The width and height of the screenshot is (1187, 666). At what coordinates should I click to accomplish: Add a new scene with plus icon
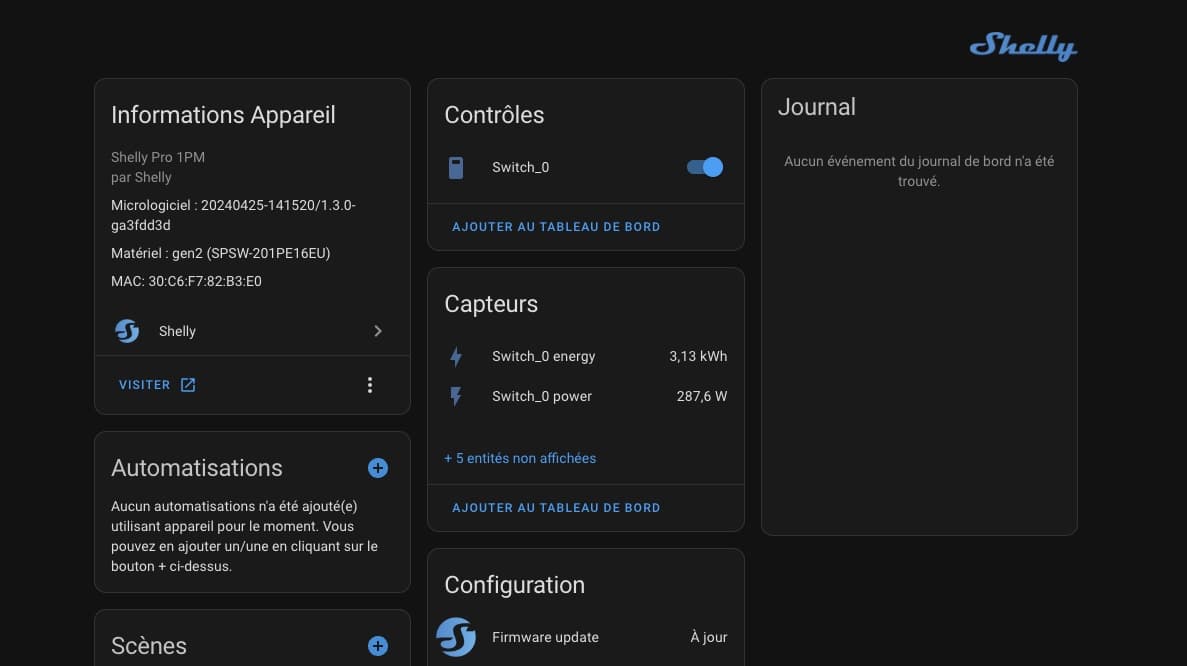tap(378, 646)
